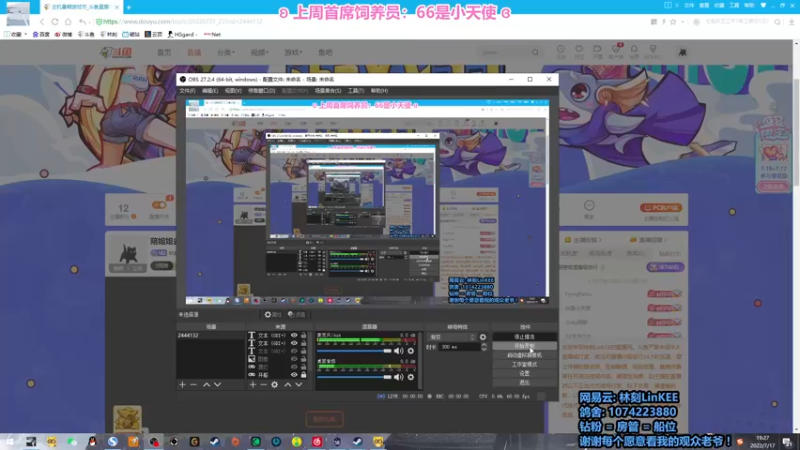
Task: Set the 桌面音频 volume slider
Action: [x=354, y=377]
